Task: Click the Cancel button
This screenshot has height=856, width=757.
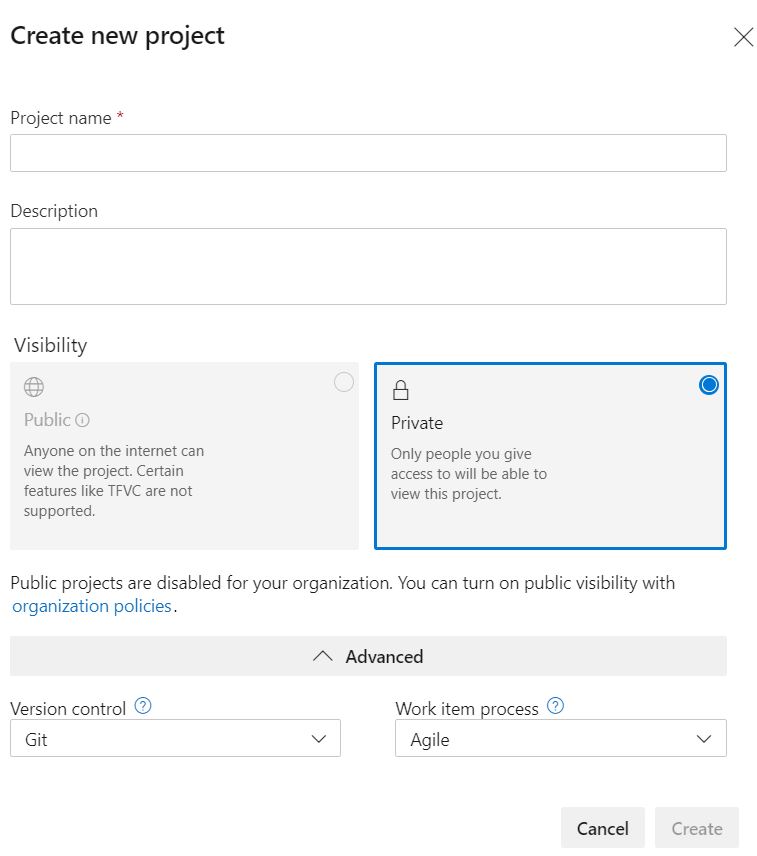Action: click(602, 828)
